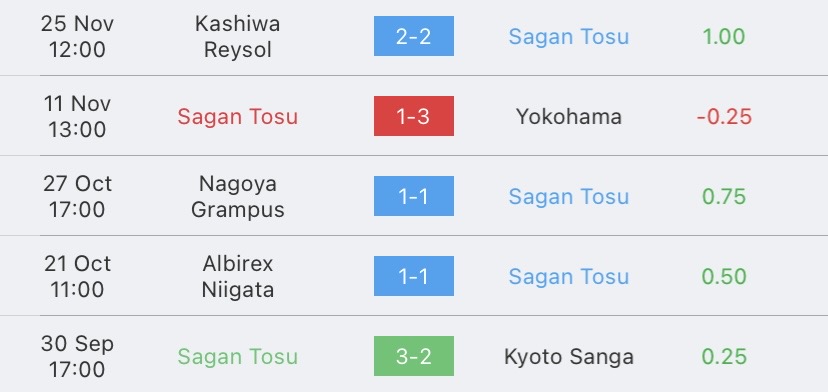Image resolution: width=828 pixels, height=392 pixels.
Task: Select the 0.75 handicap value
Action: (724, 197)
